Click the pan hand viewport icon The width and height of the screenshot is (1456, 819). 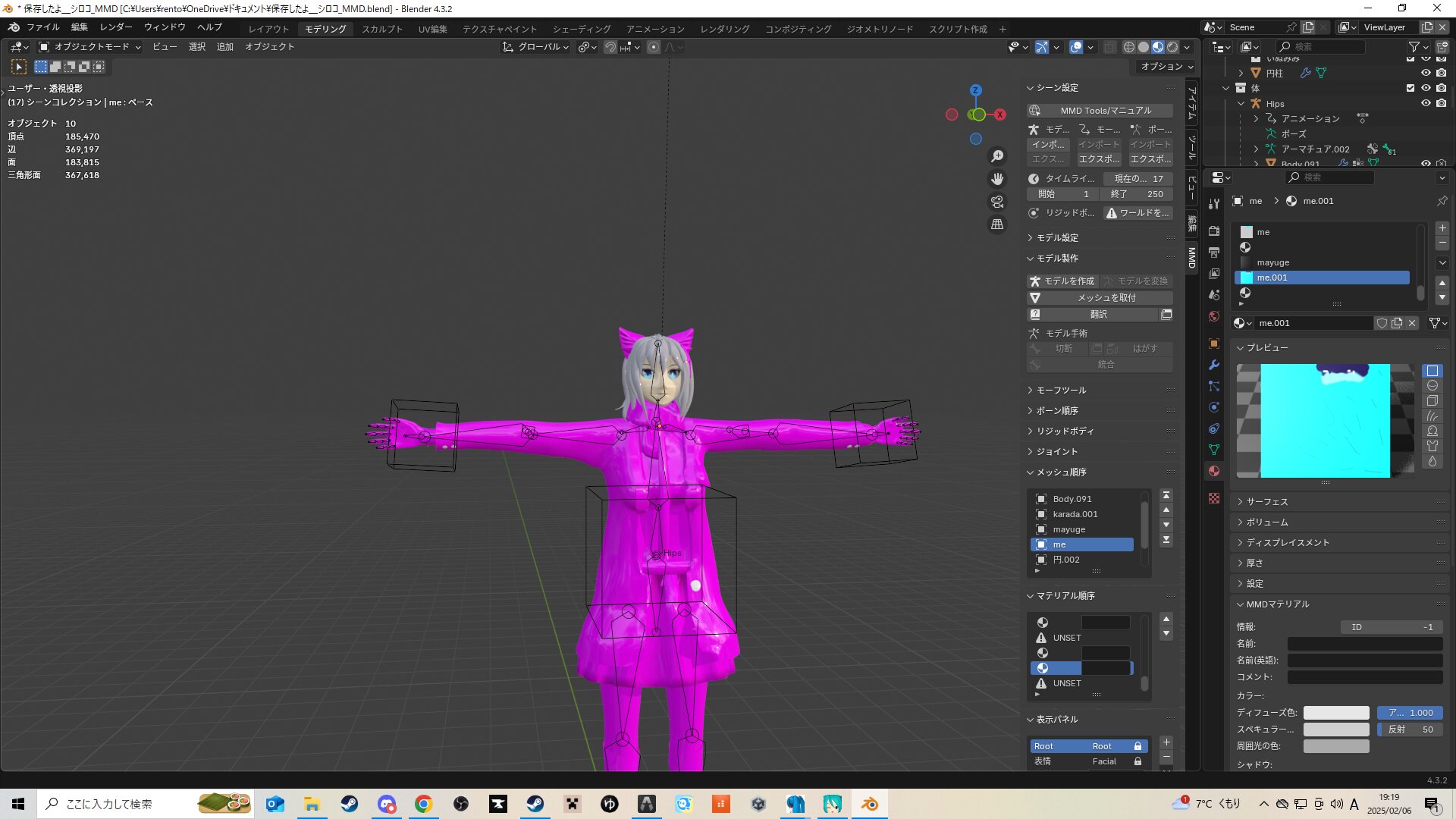997,179
